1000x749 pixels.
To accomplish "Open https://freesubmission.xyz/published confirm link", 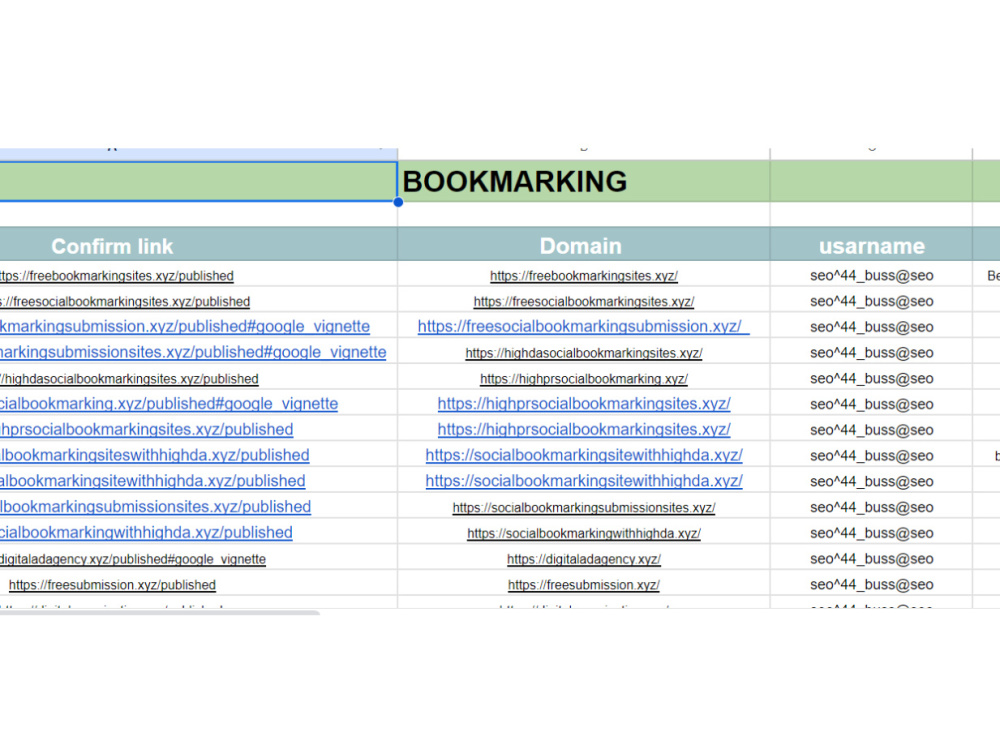I will [x=112, y=584].
